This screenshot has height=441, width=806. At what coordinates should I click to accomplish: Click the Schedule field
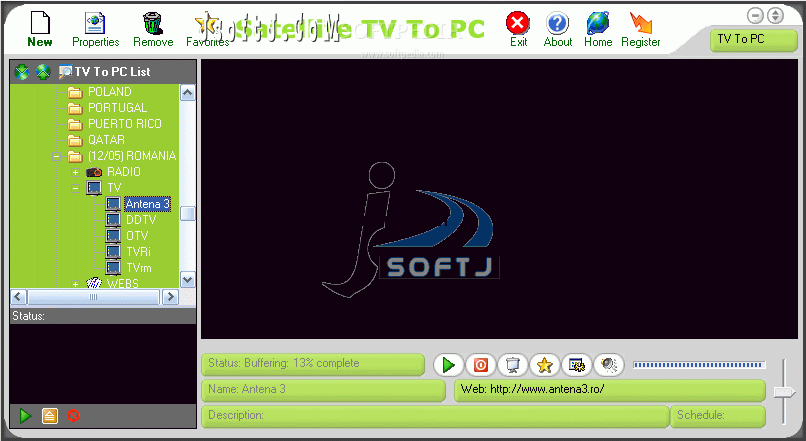click(718, 415)
